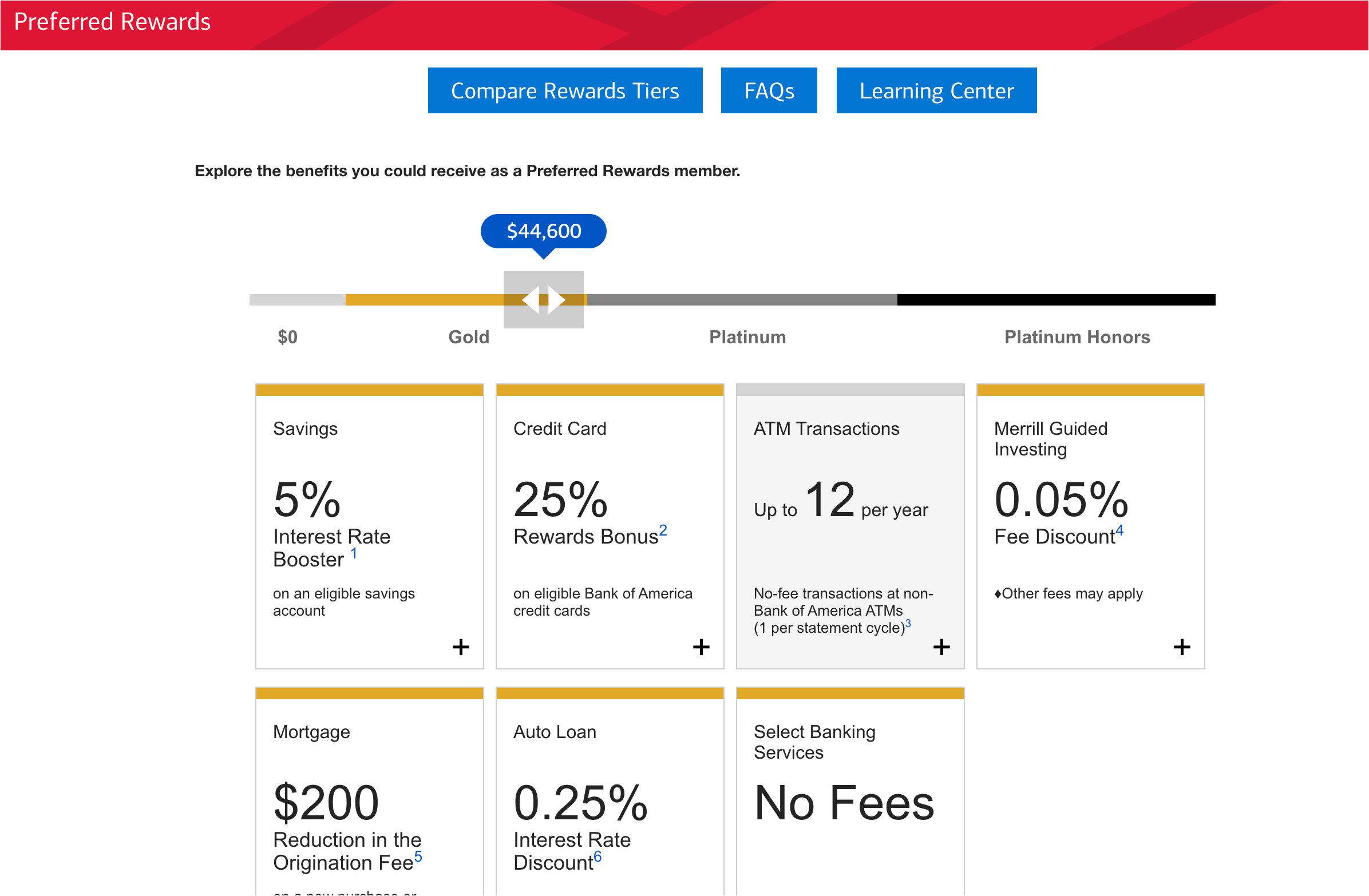Click the $200 Mortgage reduction value
Image resolution: width=1369 pixels, height=896 pixels.
pos(326,803)
